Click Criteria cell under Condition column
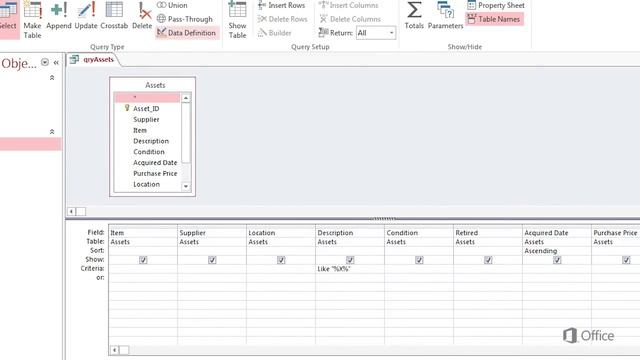The height and width of the screenshot is (360, 640). [419, 269]
